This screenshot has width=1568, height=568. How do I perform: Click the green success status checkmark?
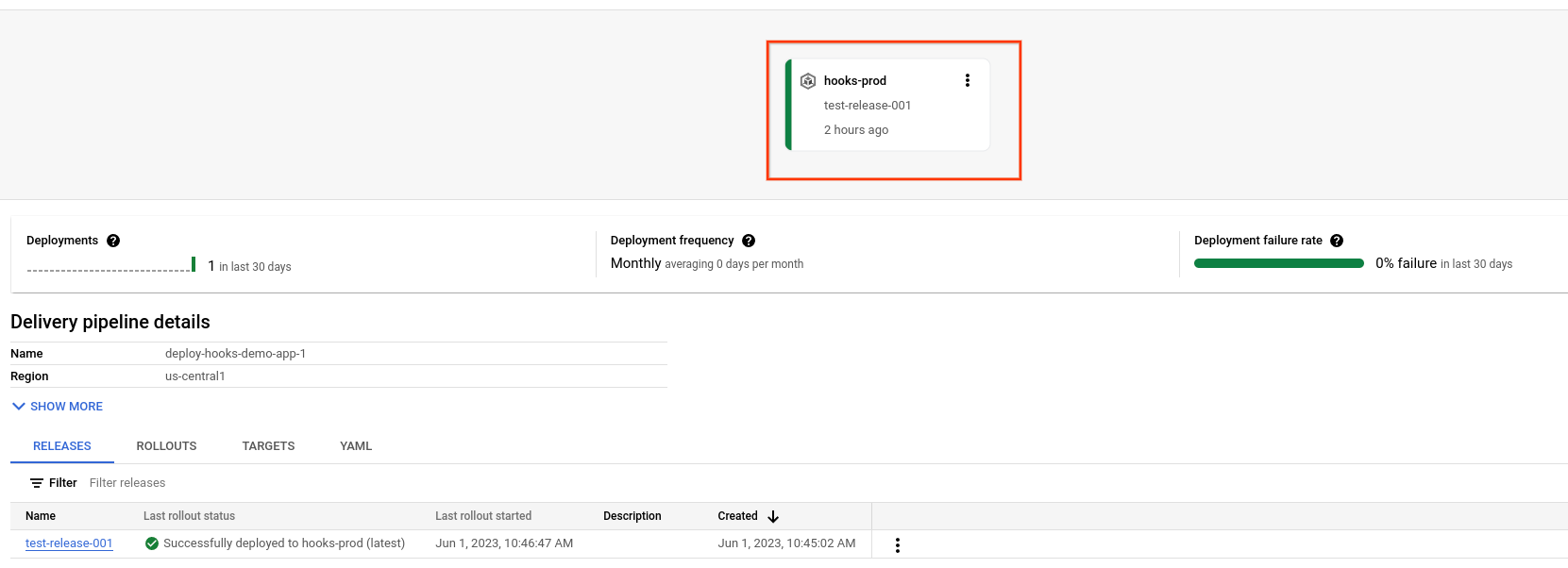(152, 543)
